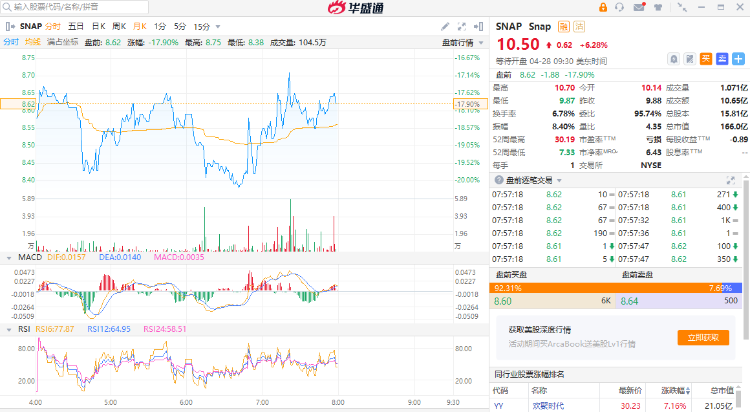The image size is (750, 412).
Task: Expand the tick trades panel icon
Action: coord(730,180)
